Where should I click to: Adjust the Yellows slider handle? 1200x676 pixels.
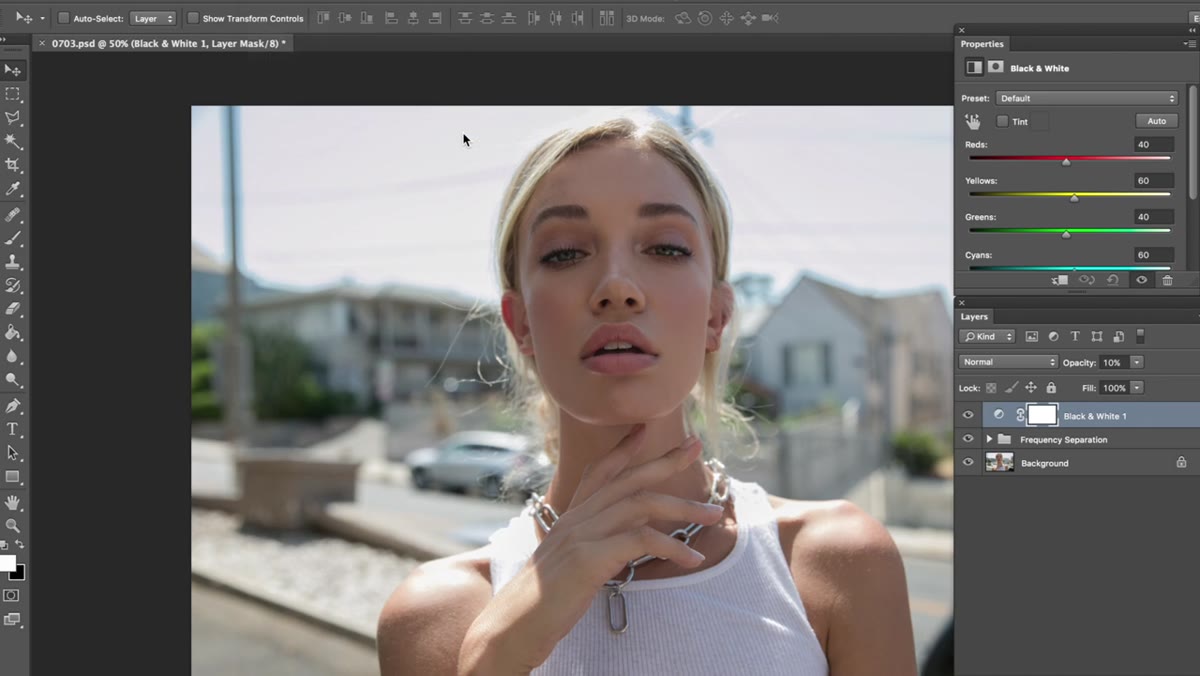coord(1074,198)
